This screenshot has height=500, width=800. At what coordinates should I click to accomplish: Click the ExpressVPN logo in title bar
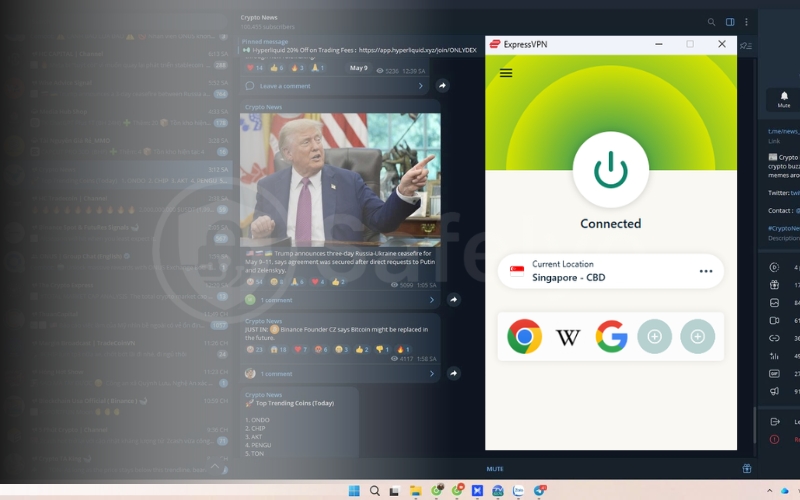coord(494,44)
